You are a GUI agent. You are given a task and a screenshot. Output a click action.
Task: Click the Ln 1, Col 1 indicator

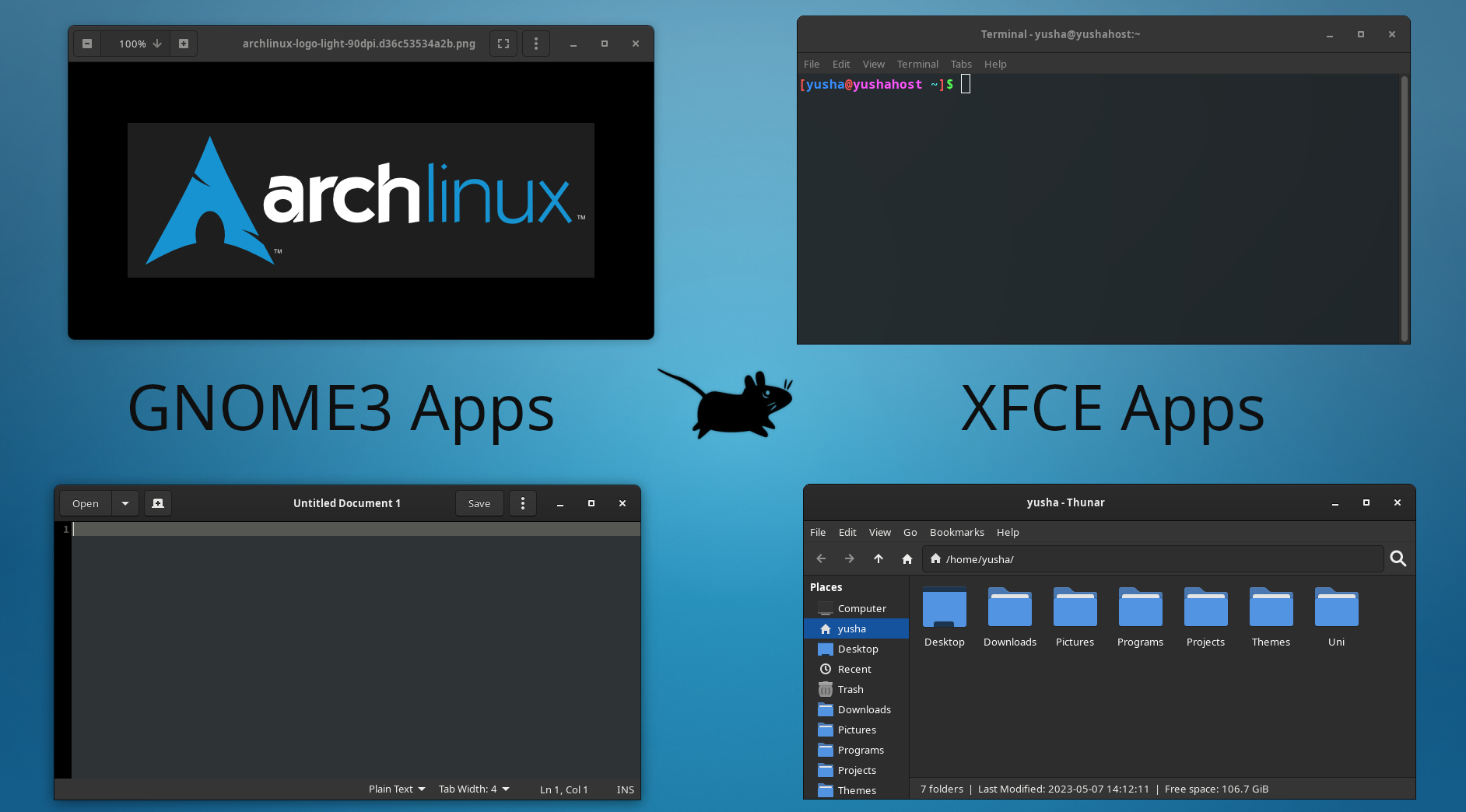click(x=564, y=789)
